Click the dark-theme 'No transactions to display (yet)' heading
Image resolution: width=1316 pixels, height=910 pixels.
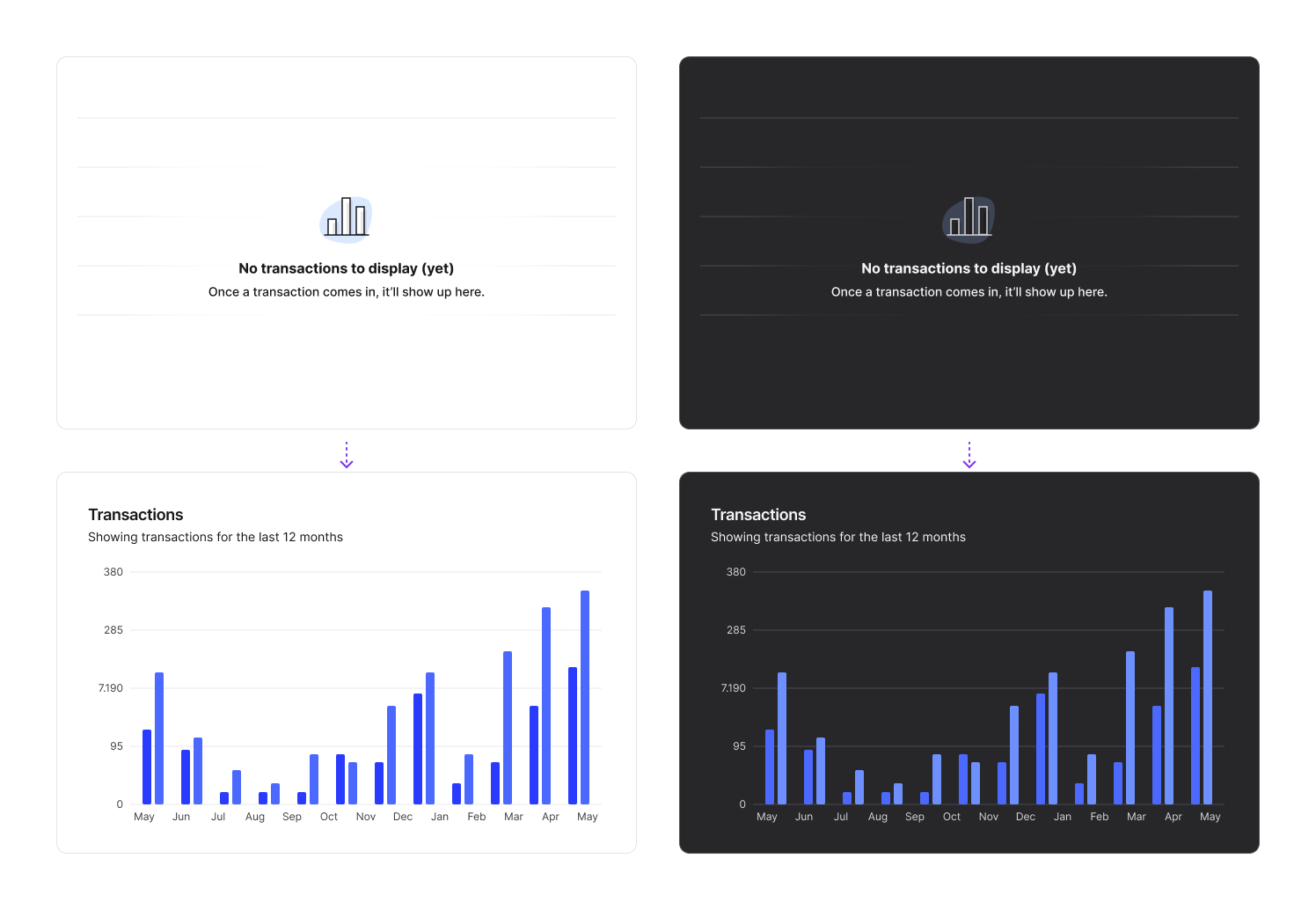coord(969,268)
